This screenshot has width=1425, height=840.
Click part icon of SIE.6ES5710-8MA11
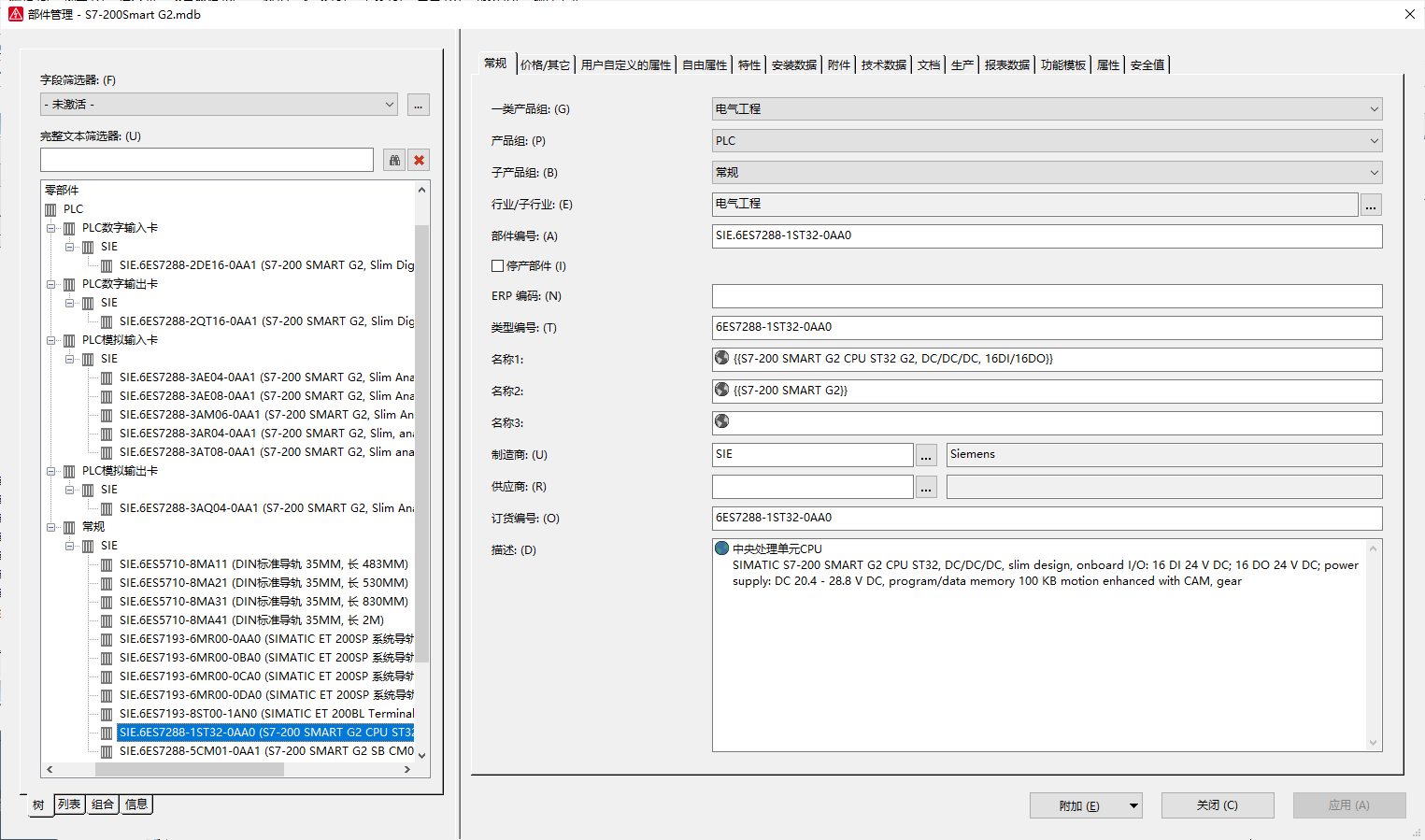coord(107,564)
